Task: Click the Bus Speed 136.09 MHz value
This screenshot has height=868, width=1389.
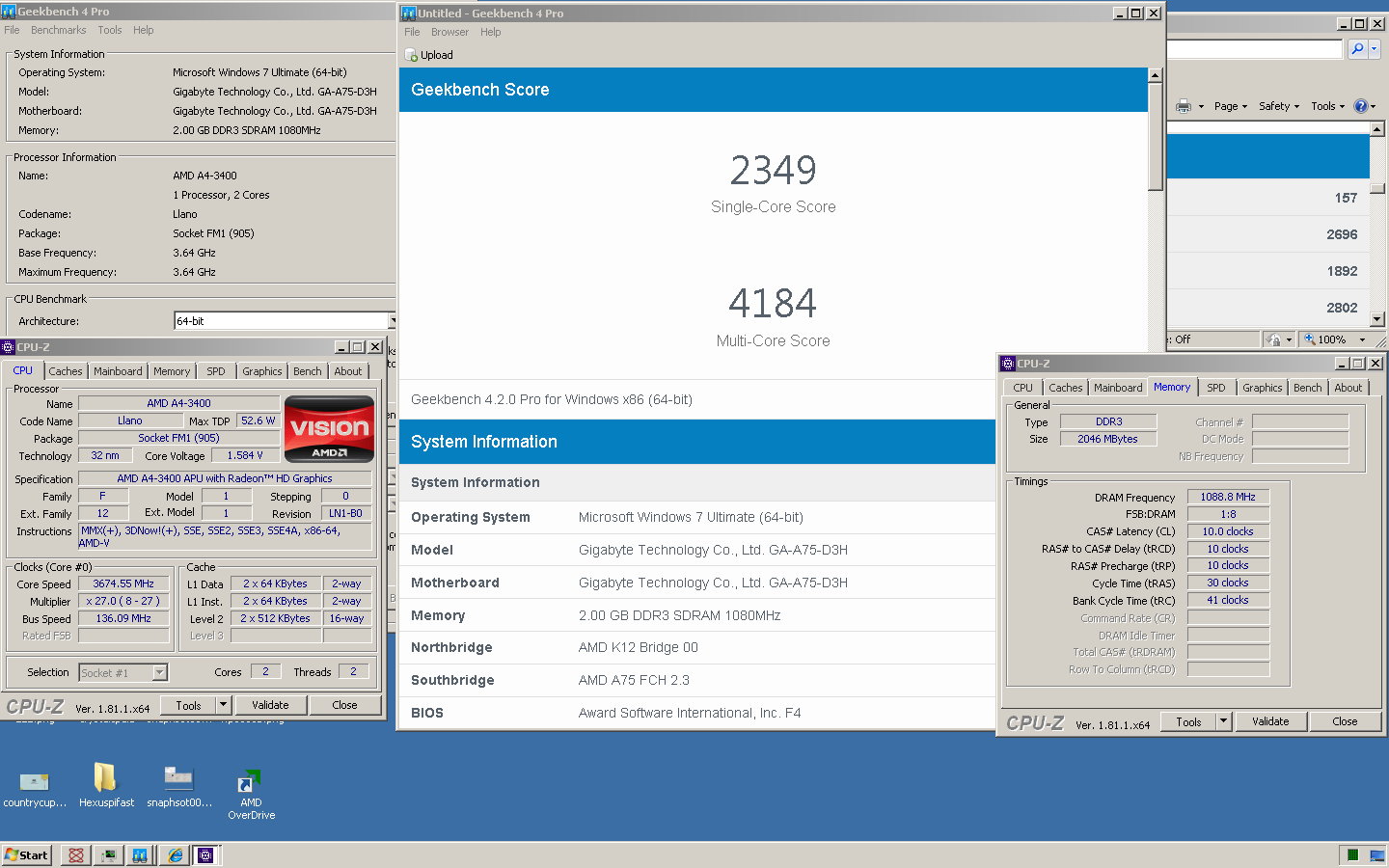Action: [x=123, y=618]
